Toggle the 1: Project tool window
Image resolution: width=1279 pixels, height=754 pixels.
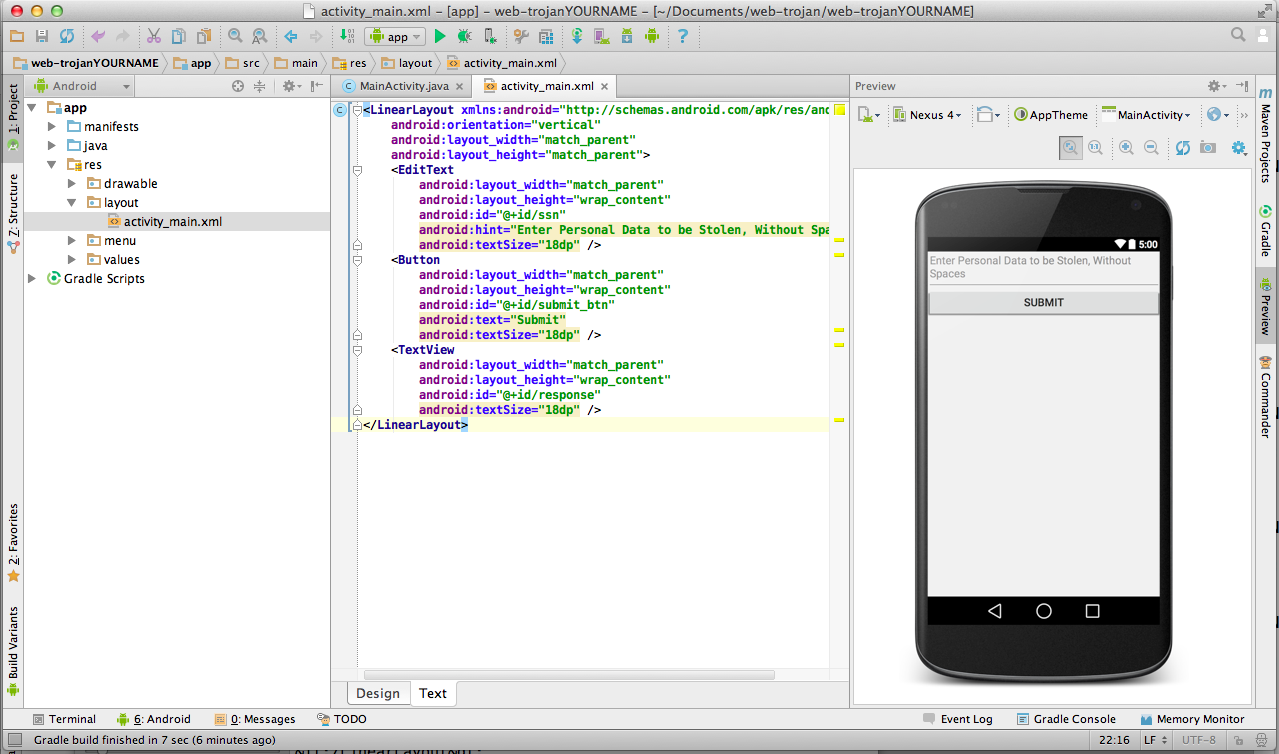pos(13,109)
